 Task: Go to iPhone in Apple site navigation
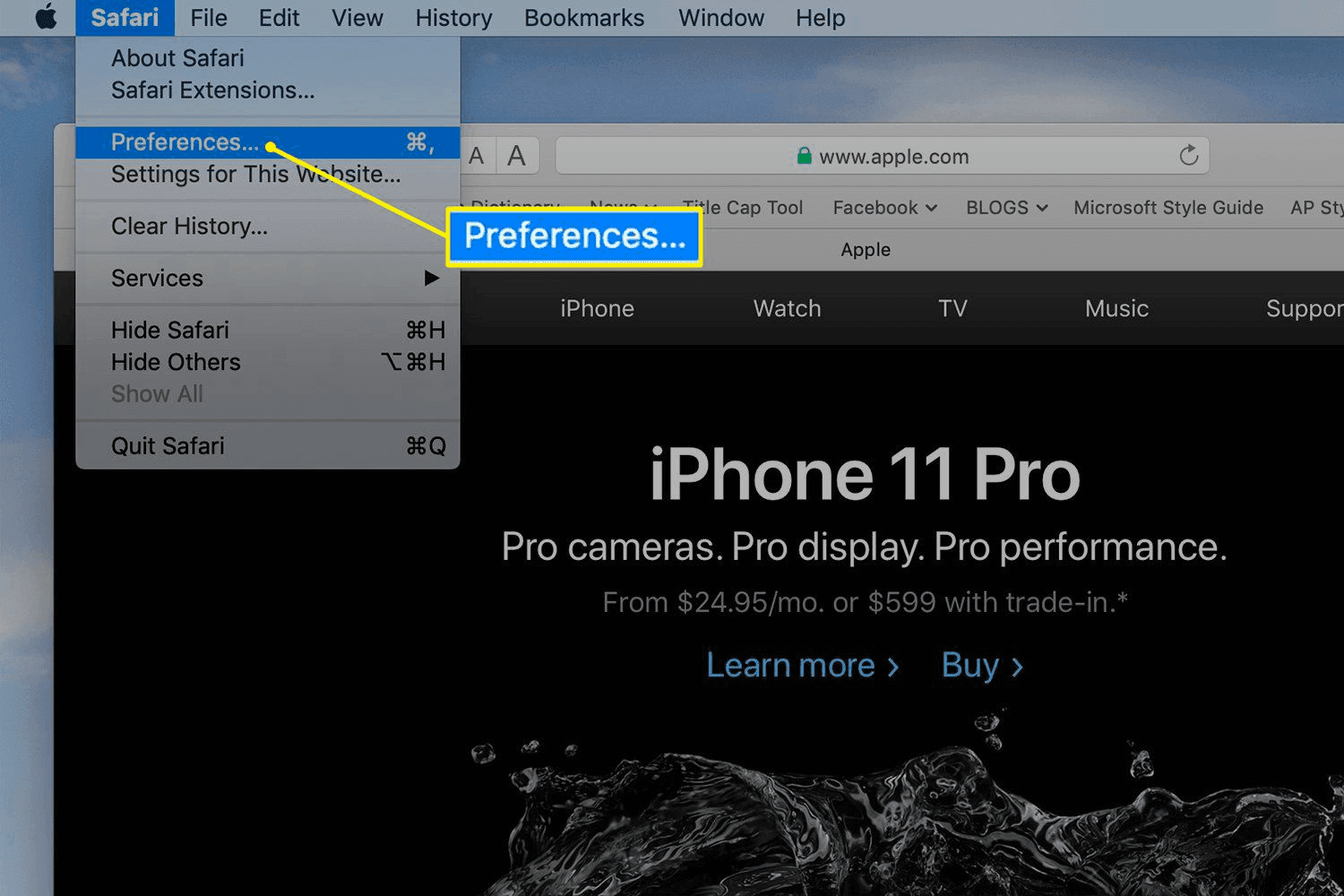point(597,308)
